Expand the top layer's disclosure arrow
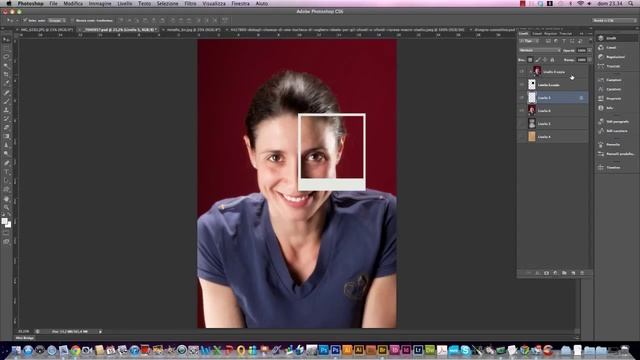Viewport: 640px width, 360px height. [530, 72]
